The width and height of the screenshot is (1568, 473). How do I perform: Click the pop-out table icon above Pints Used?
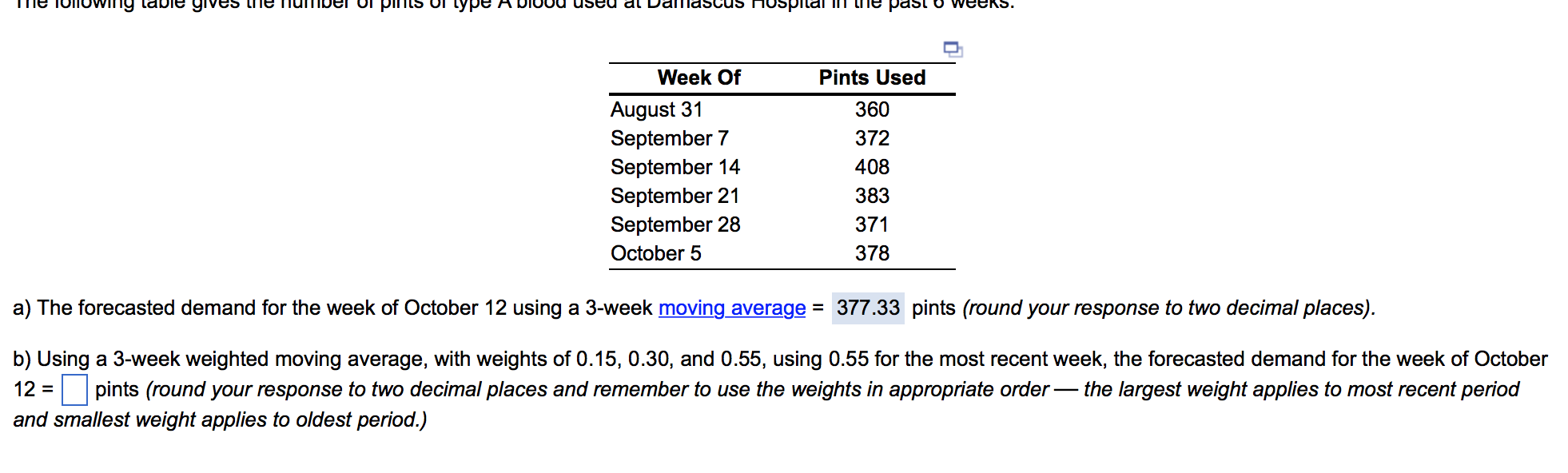coord(953,50)
